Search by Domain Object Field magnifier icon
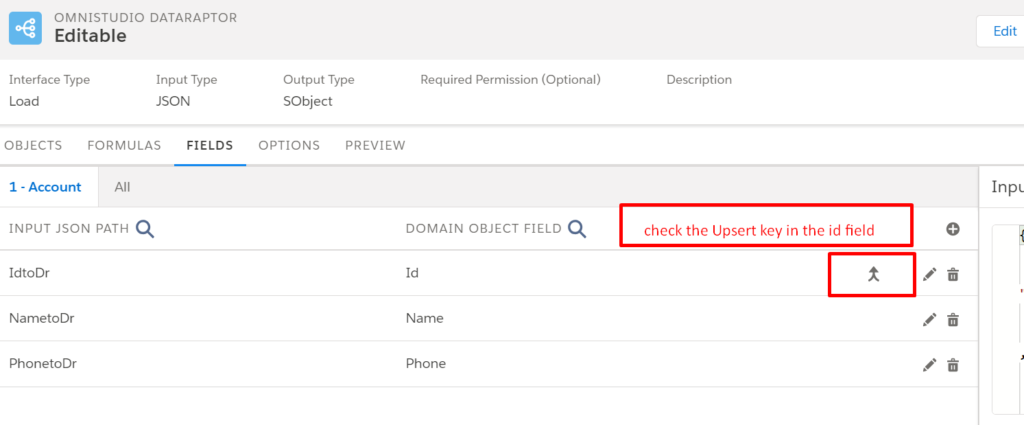This screenshot has height=425, width=1024. coord(577,228)
